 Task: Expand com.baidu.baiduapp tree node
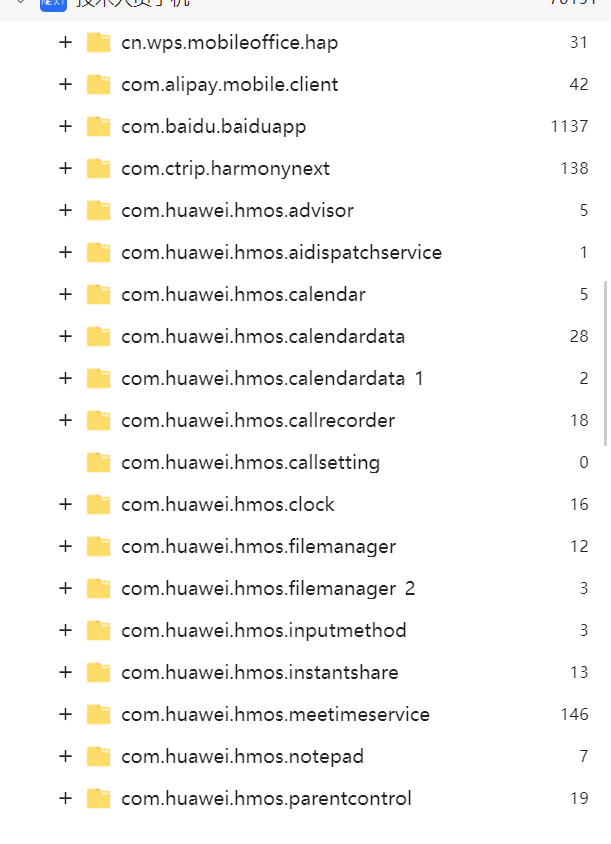(x=65, y=126)
